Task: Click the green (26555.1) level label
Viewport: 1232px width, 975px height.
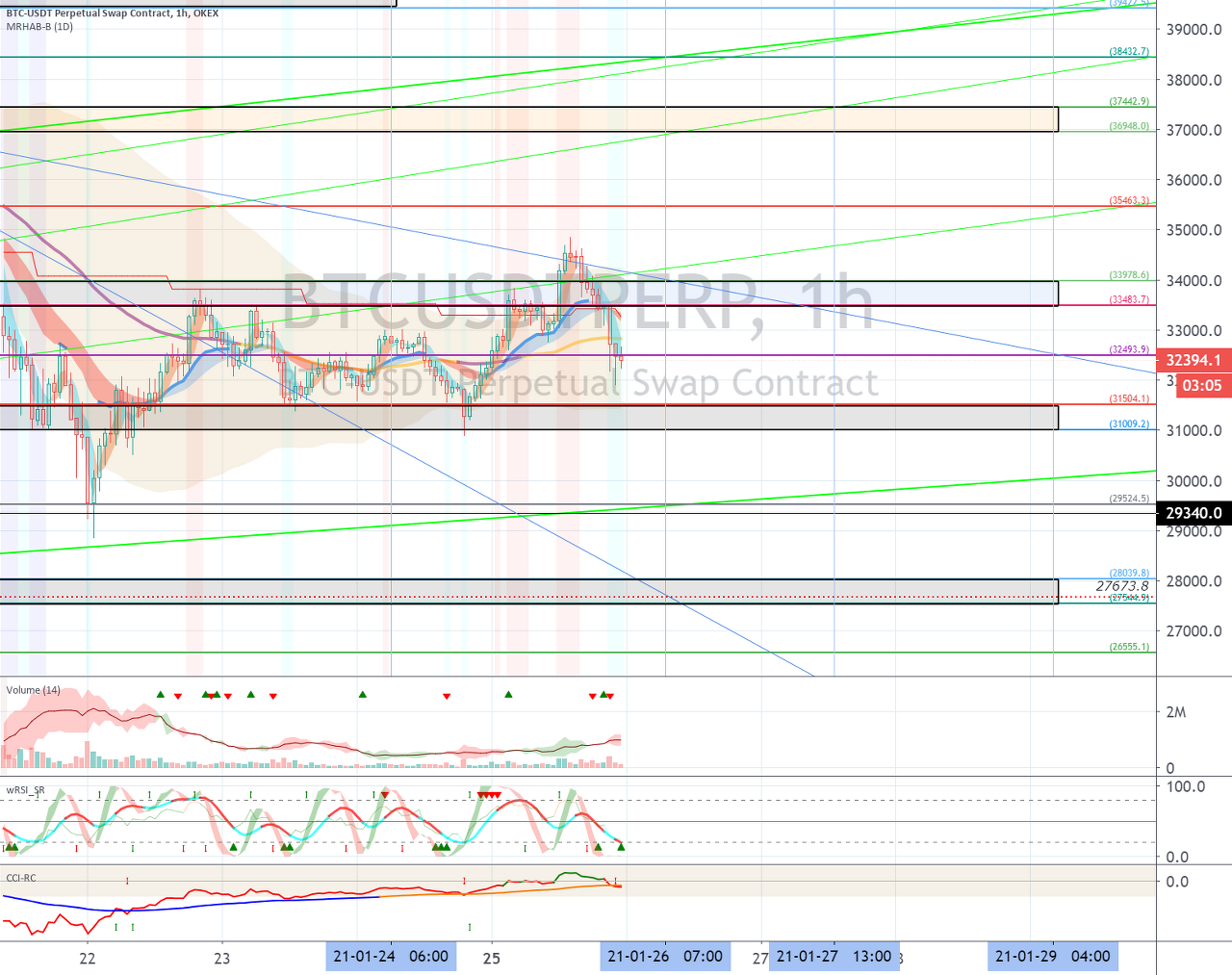Action: coord(1129,647)
